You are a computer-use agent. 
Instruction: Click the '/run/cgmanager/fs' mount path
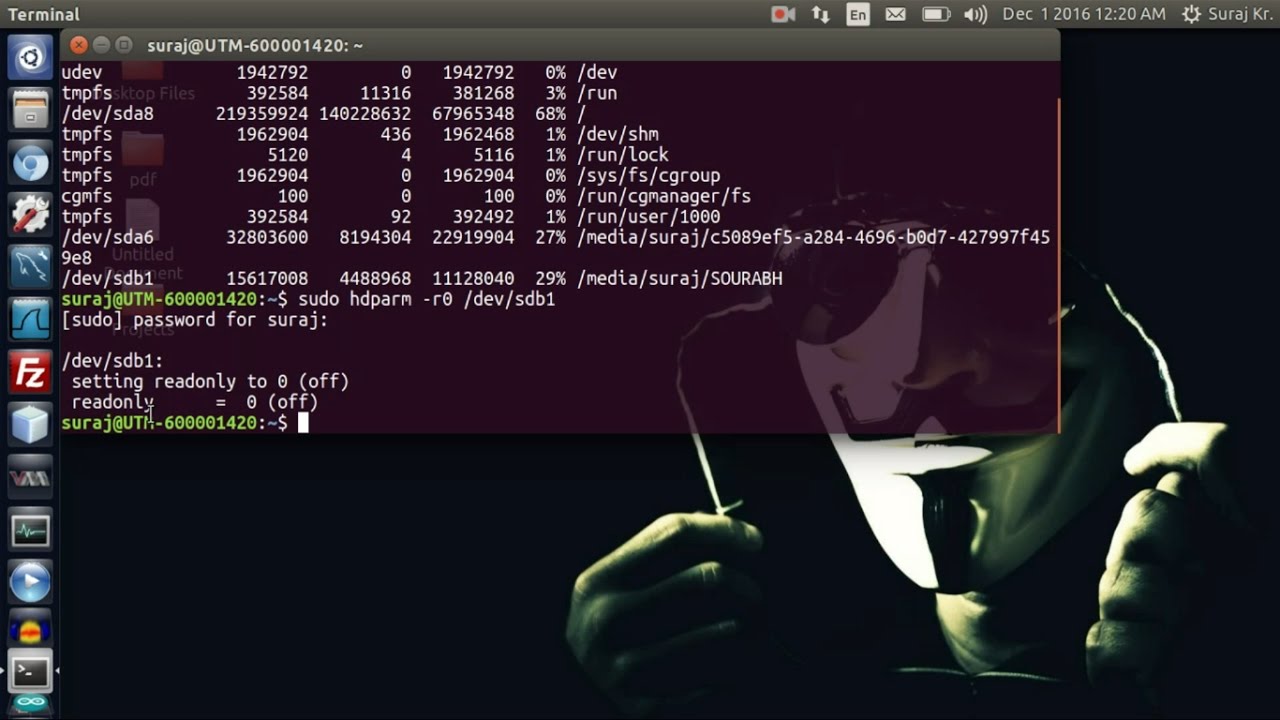pyautogui.click(x=664, y=197)
